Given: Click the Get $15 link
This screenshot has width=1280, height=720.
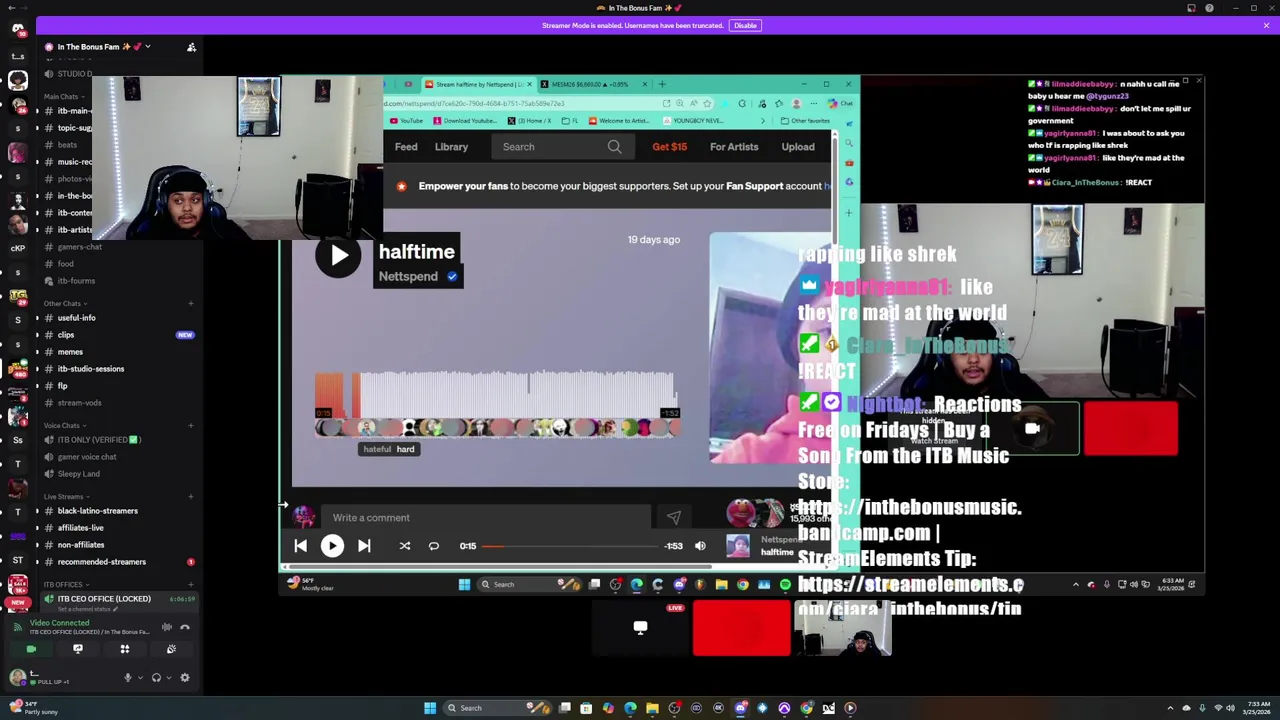Looking at the screenshot, I should [670, 147].
